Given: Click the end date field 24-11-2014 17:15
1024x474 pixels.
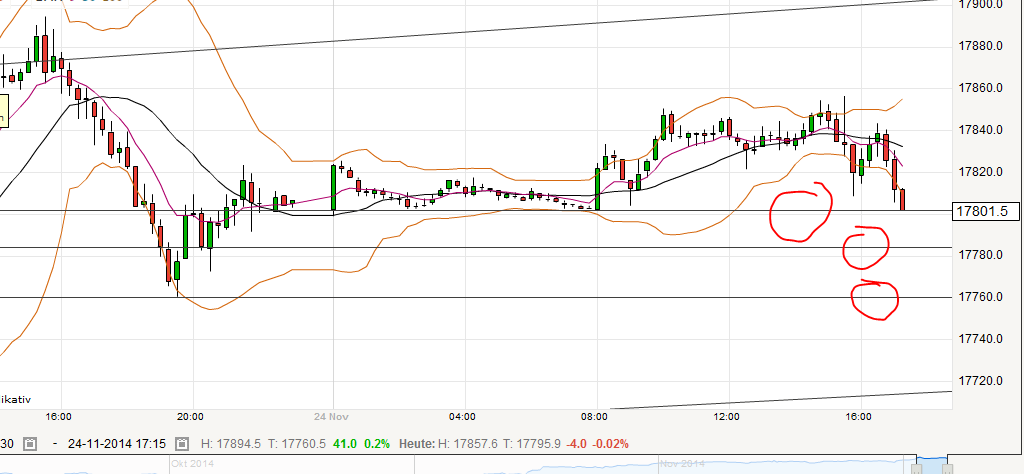Looking at the screenshot, I should (116, 444).
